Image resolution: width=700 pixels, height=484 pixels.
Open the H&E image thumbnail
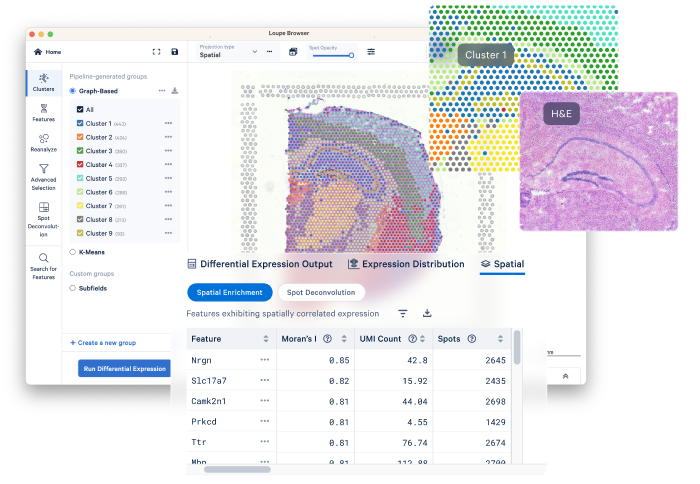coord(599,161)
